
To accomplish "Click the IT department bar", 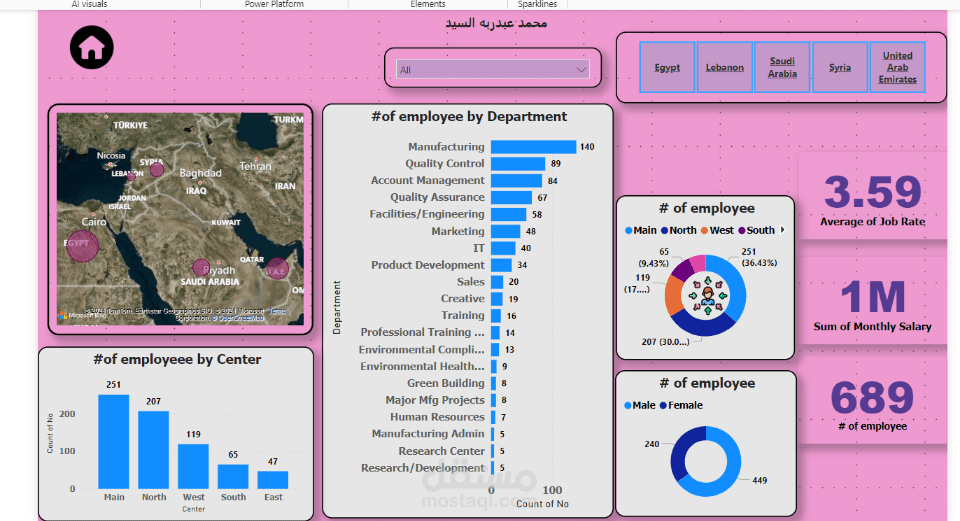I will tap(503, 248).
